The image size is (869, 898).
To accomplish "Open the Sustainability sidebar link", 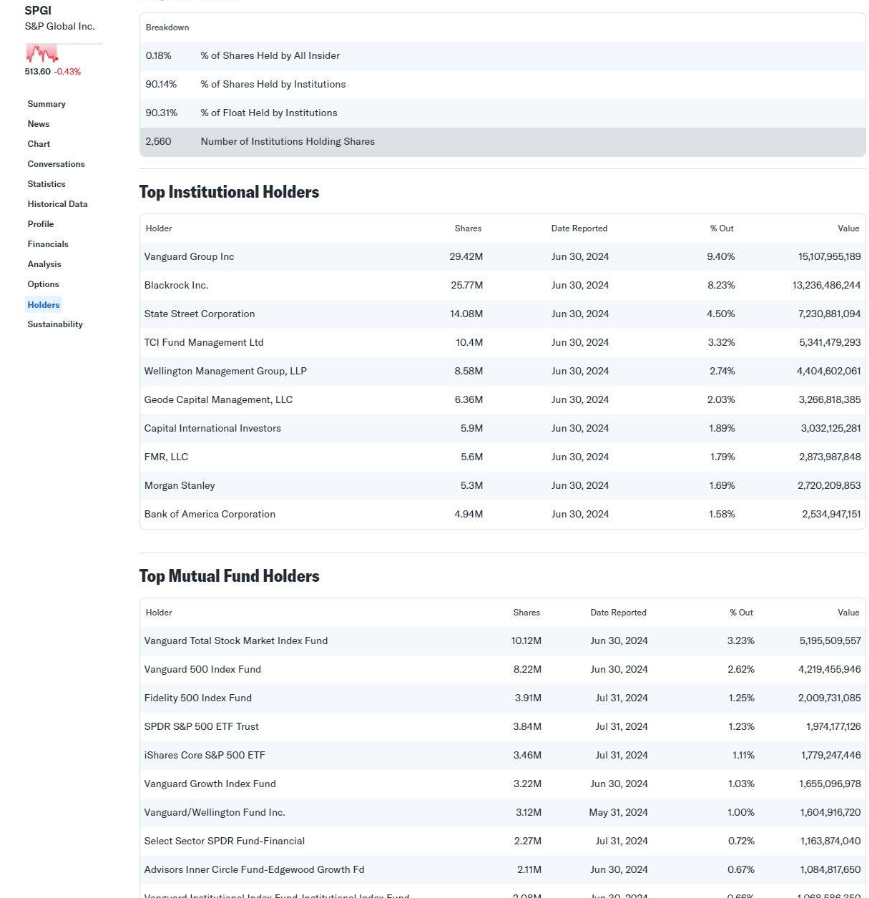I will (x=55, y=324).
